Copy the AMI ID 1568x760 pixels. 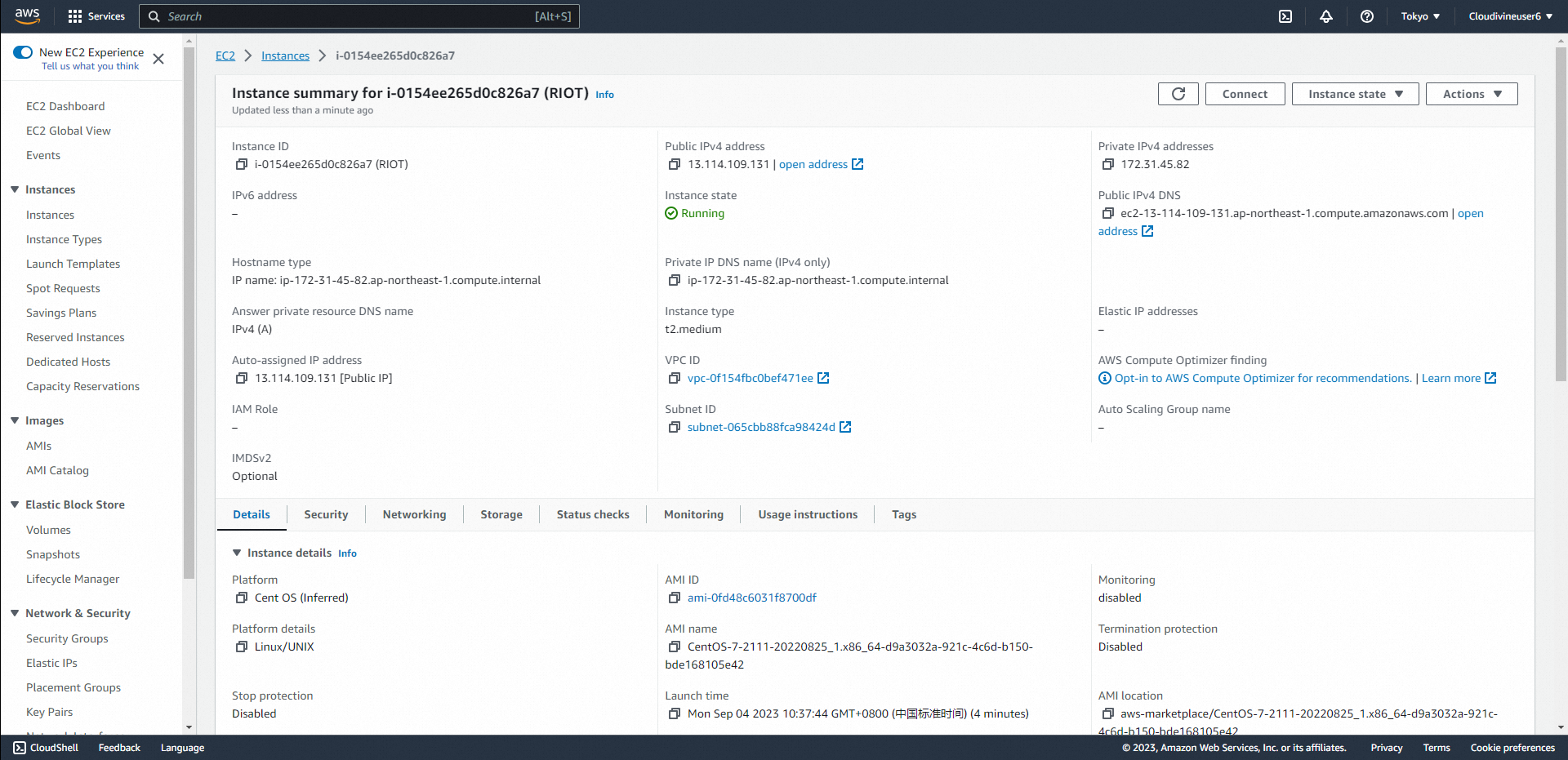(675, 598)
